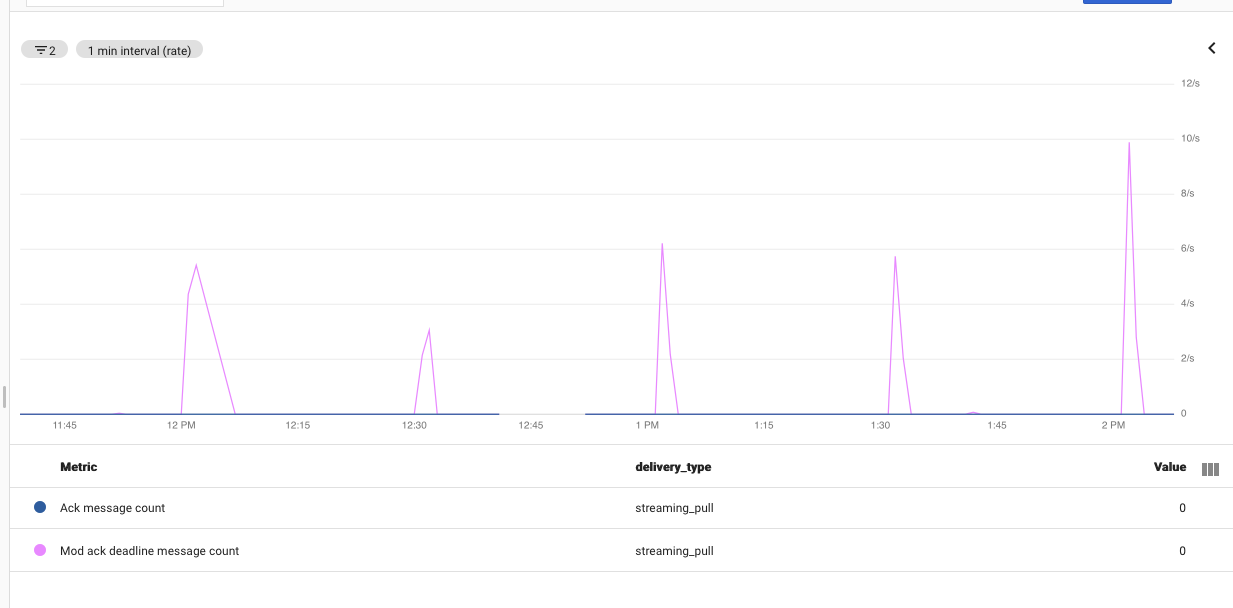Click the Ack message count row label

tap(112, 508)
